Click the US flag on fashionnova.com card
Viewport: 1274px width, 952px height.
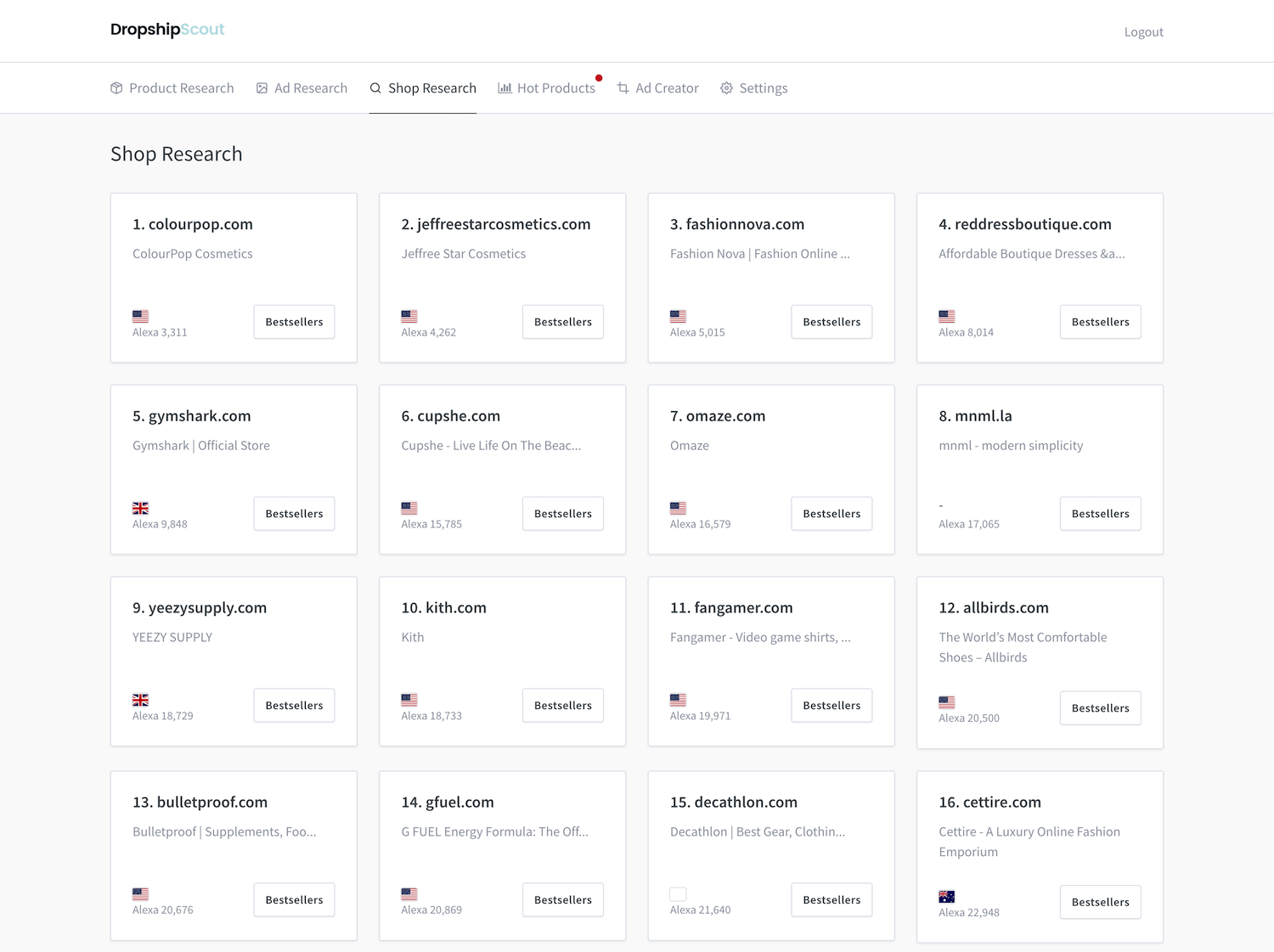click(x=678, y=316)
